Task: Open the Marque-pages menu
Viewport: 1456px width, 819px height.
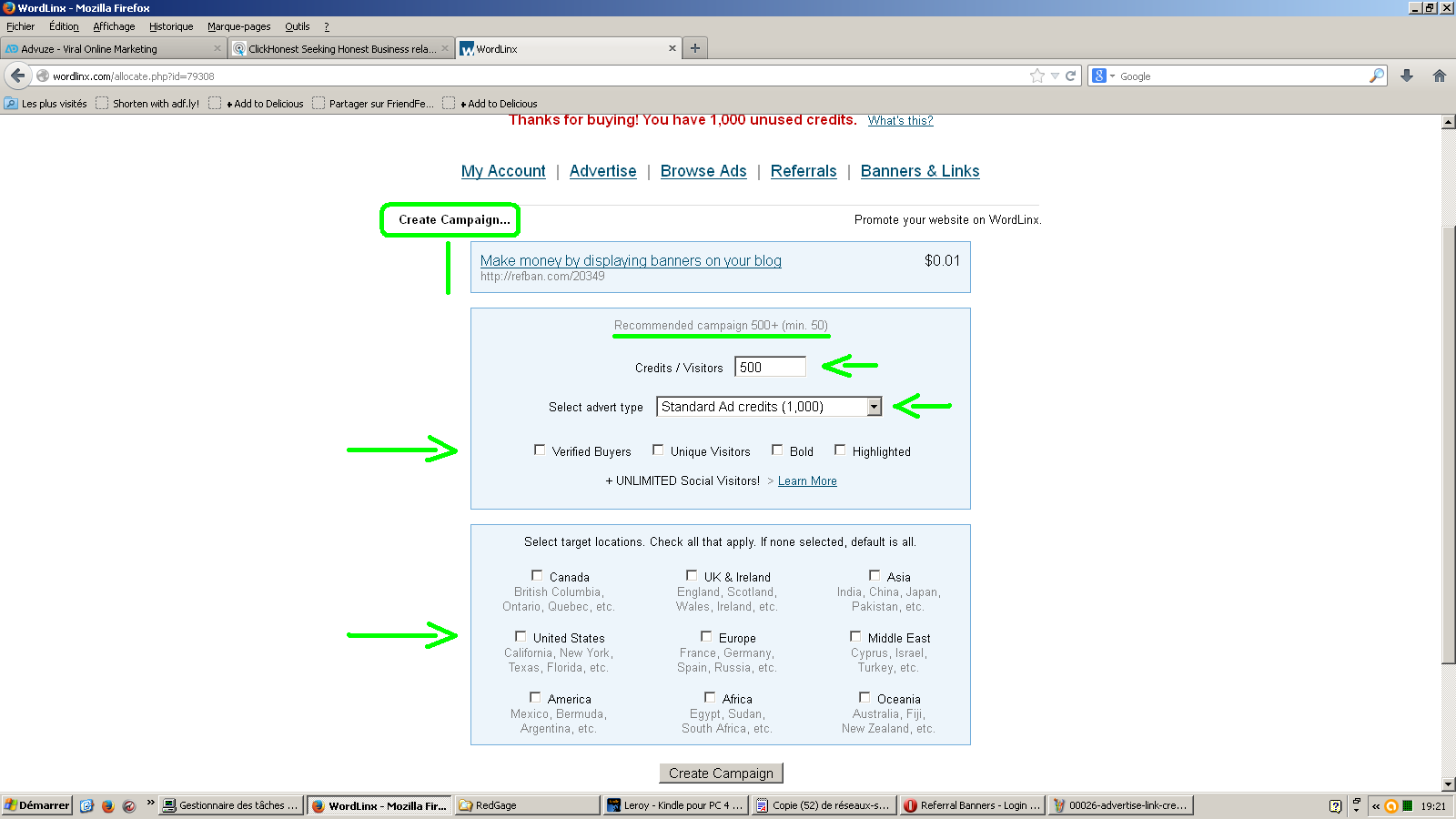Action: 238,26
